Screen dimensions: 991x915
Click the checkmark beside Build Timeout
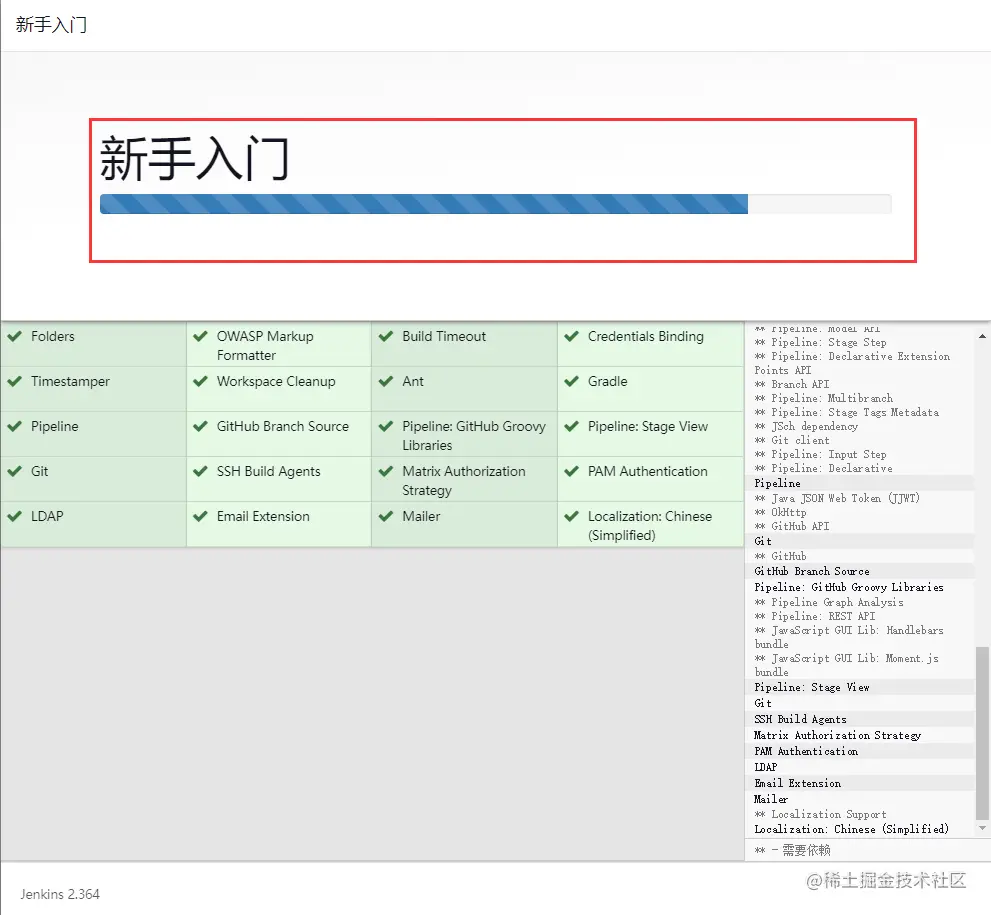pyautogui.click(x=386, y=336)
